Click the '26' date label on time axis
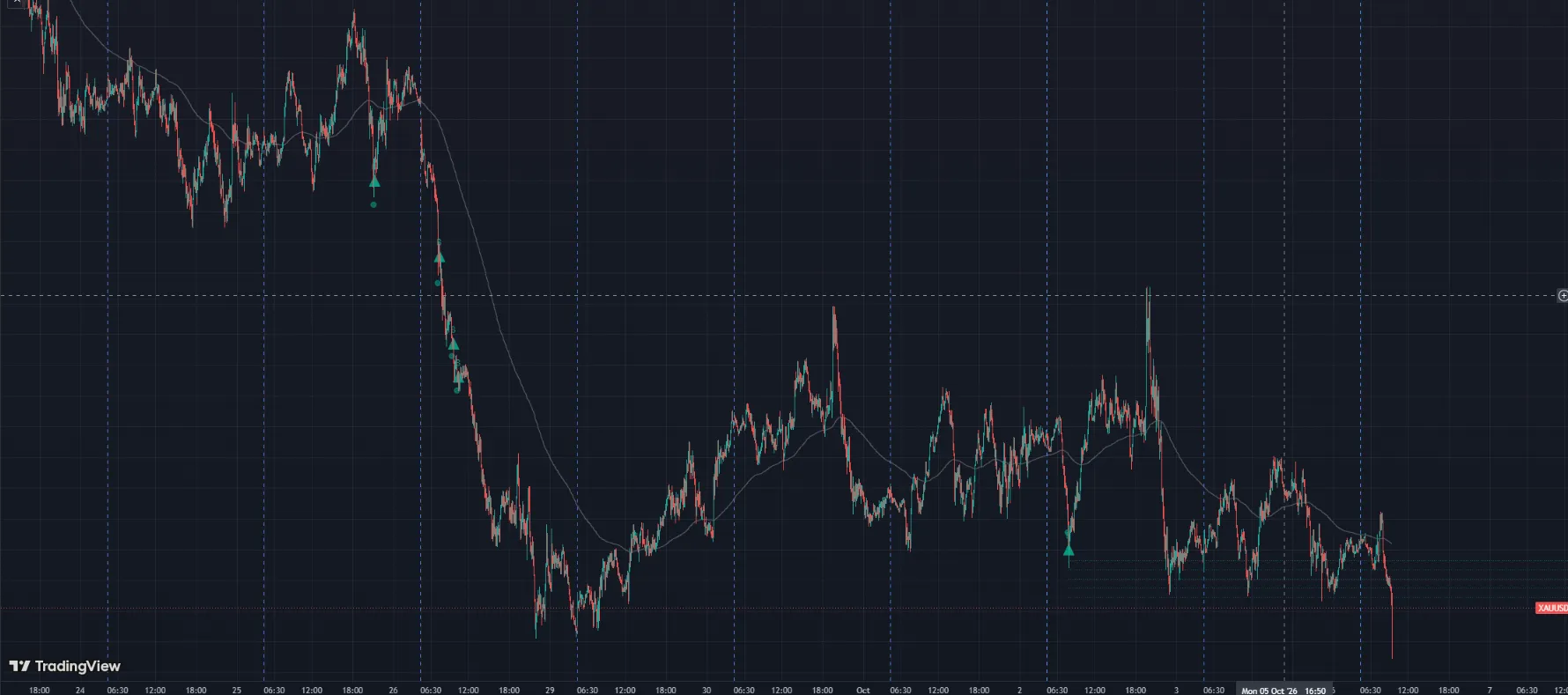Image resolution: width=1568 pixels, height=695 pixels. pyautogui.click(x=393, y=690)
